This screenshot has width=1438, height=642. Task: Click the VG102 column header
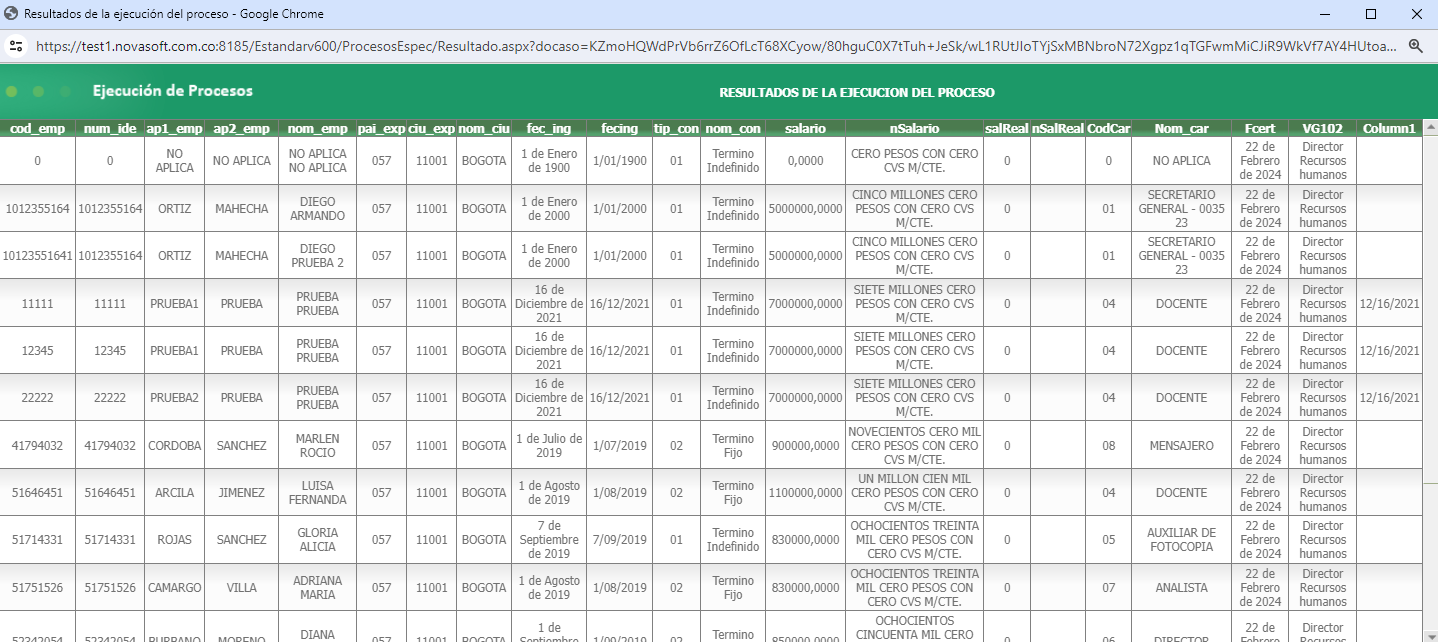click(1323, 129)
